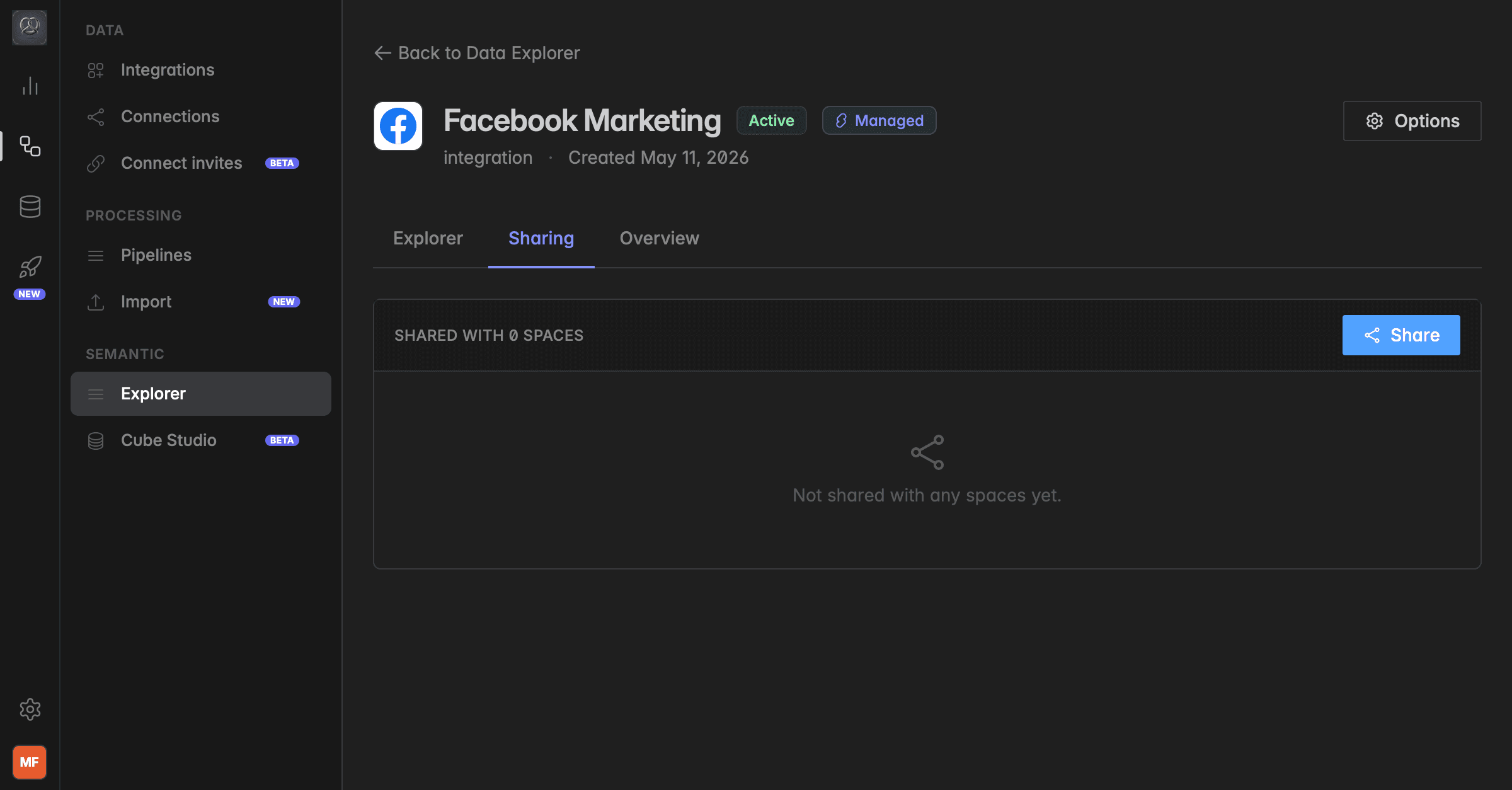
Task: Click 'Created May 11, 2026' text
Action: tap(658, 157)
